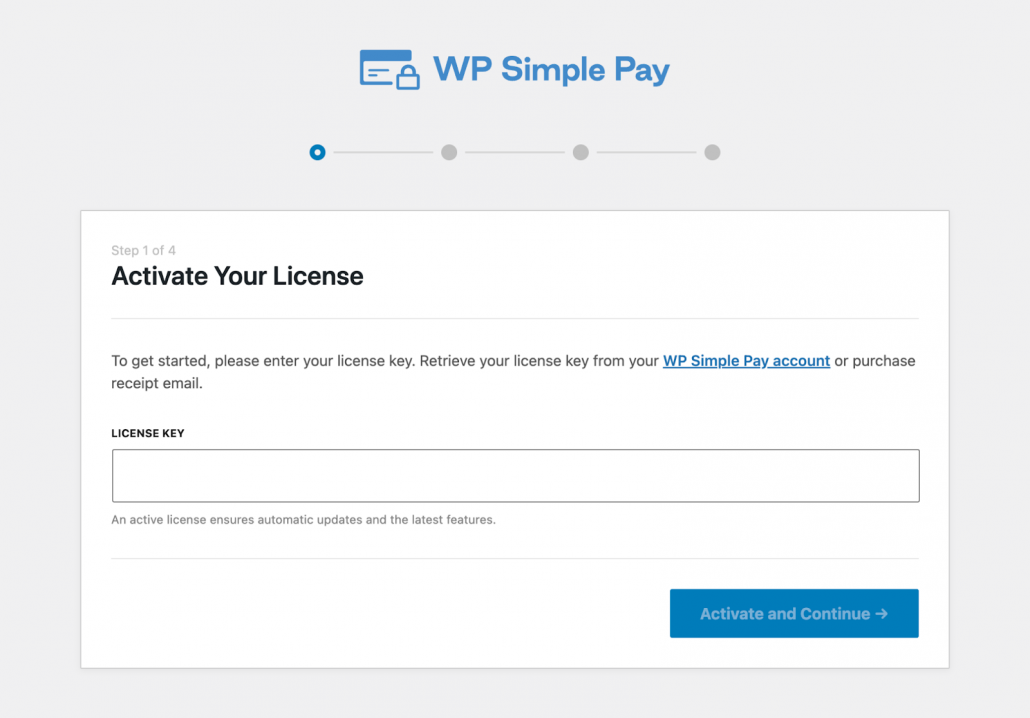Click the progress line between steps three and four
1030x718 pixels.
pos(646,152)
